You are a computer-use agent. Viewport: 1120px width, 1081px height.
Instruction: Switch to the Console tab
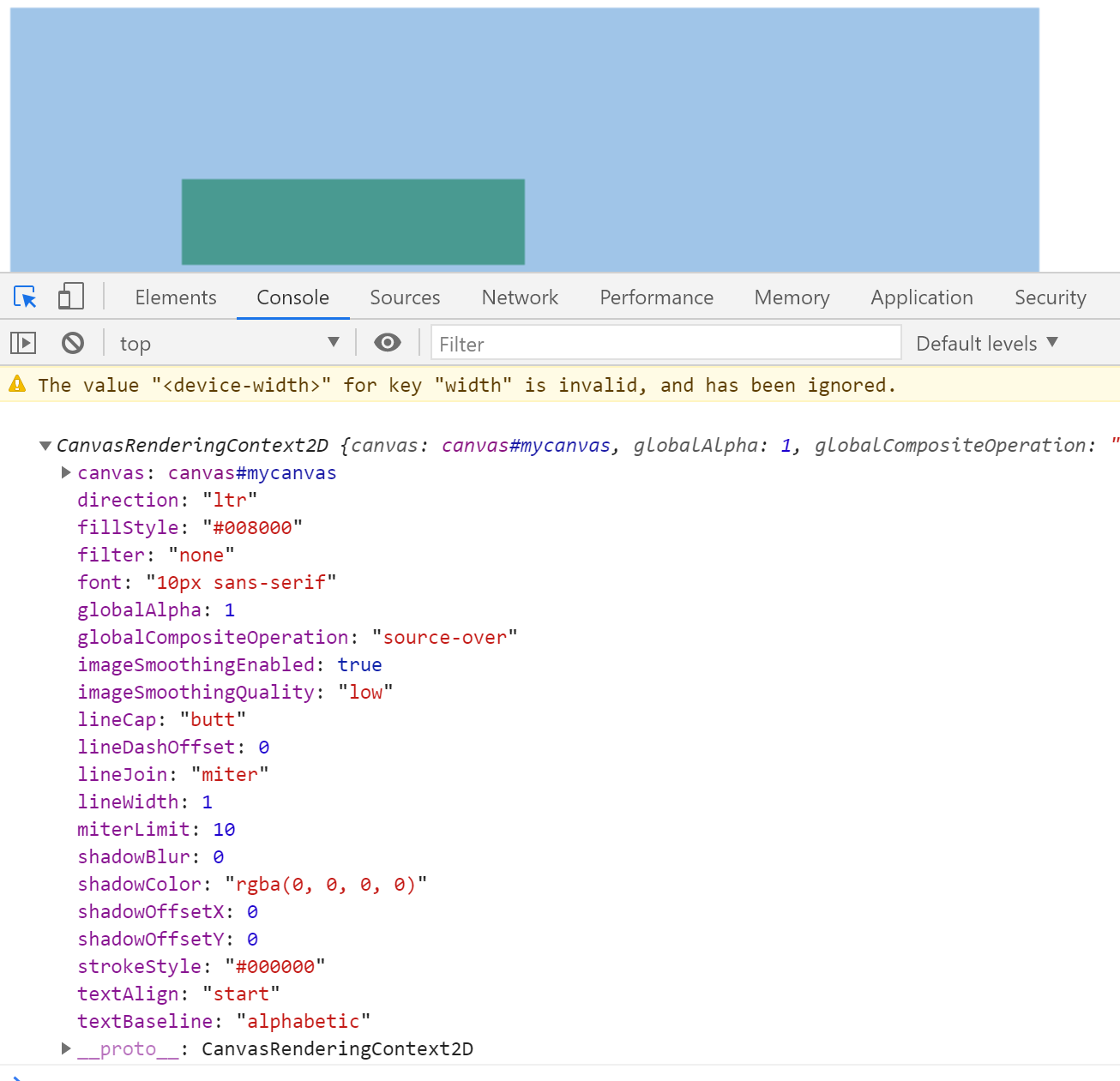[293, 297]
